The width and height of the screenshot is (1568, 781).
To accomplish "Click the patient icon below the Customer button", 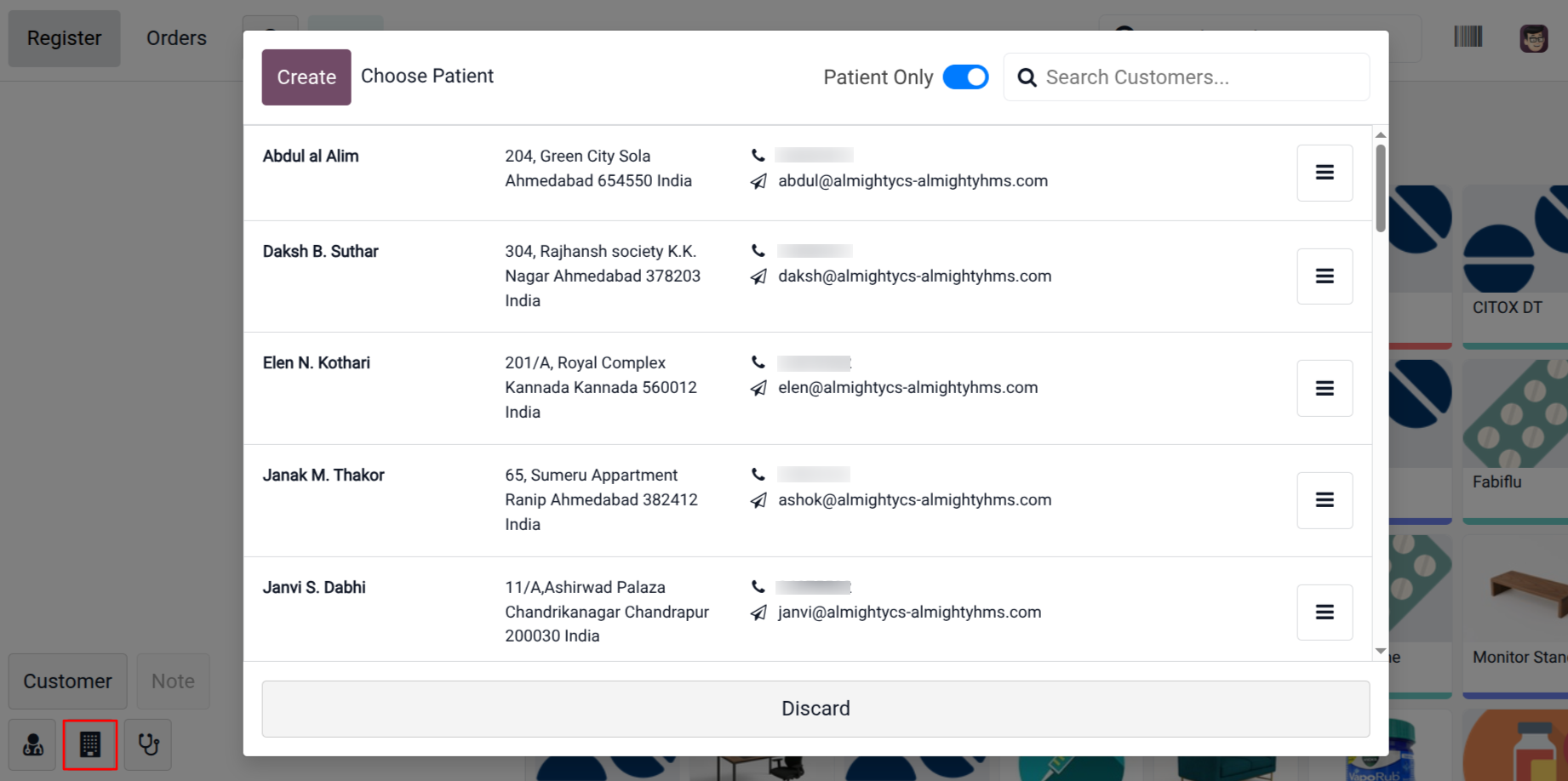I will coord(33,745).
